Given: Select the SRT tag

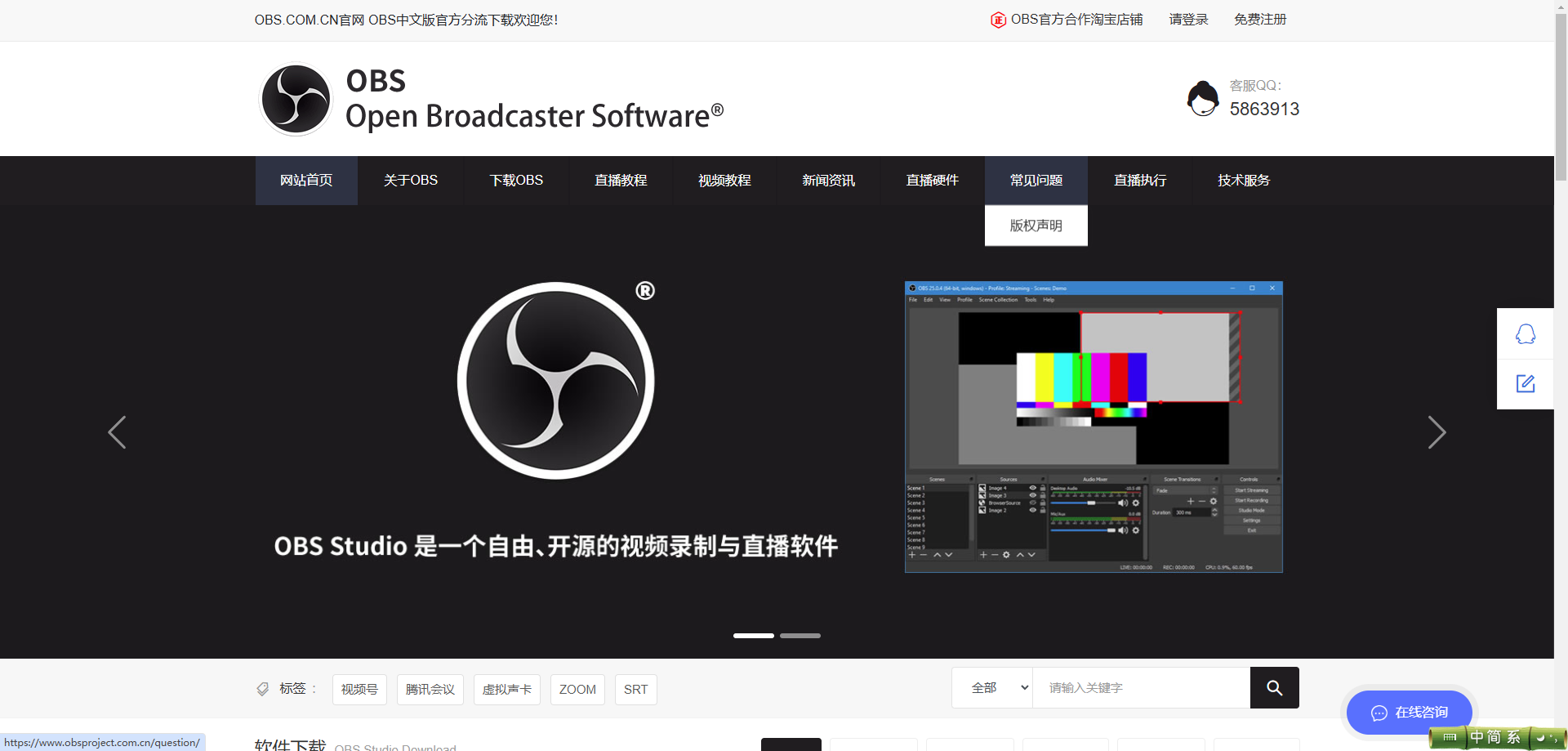Looking at the screenshot, I should [x=635, y=690].
